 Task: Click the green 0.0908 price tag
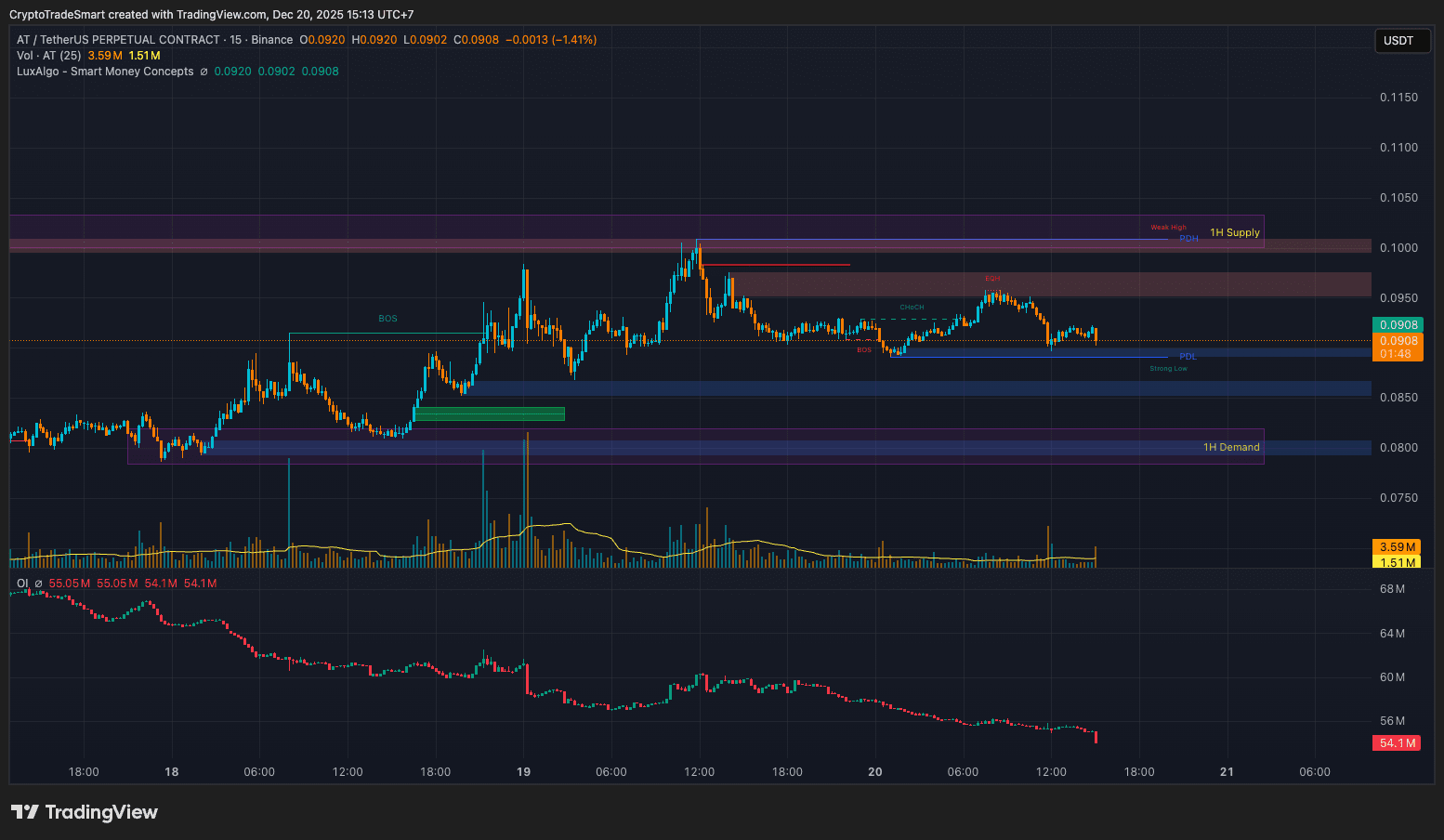point(1398,325)
